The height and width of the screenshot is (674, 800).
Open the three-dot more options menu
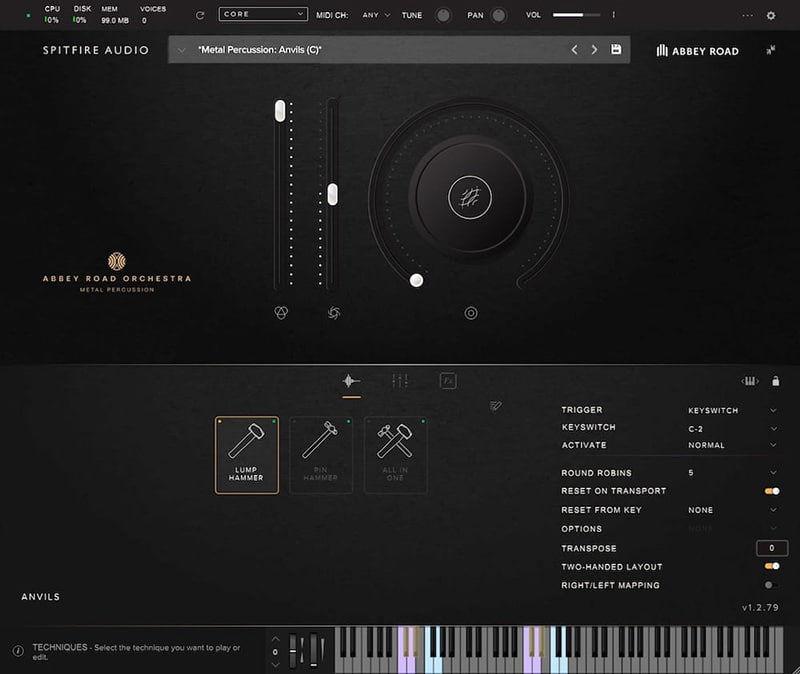click(x=747, y=15)
